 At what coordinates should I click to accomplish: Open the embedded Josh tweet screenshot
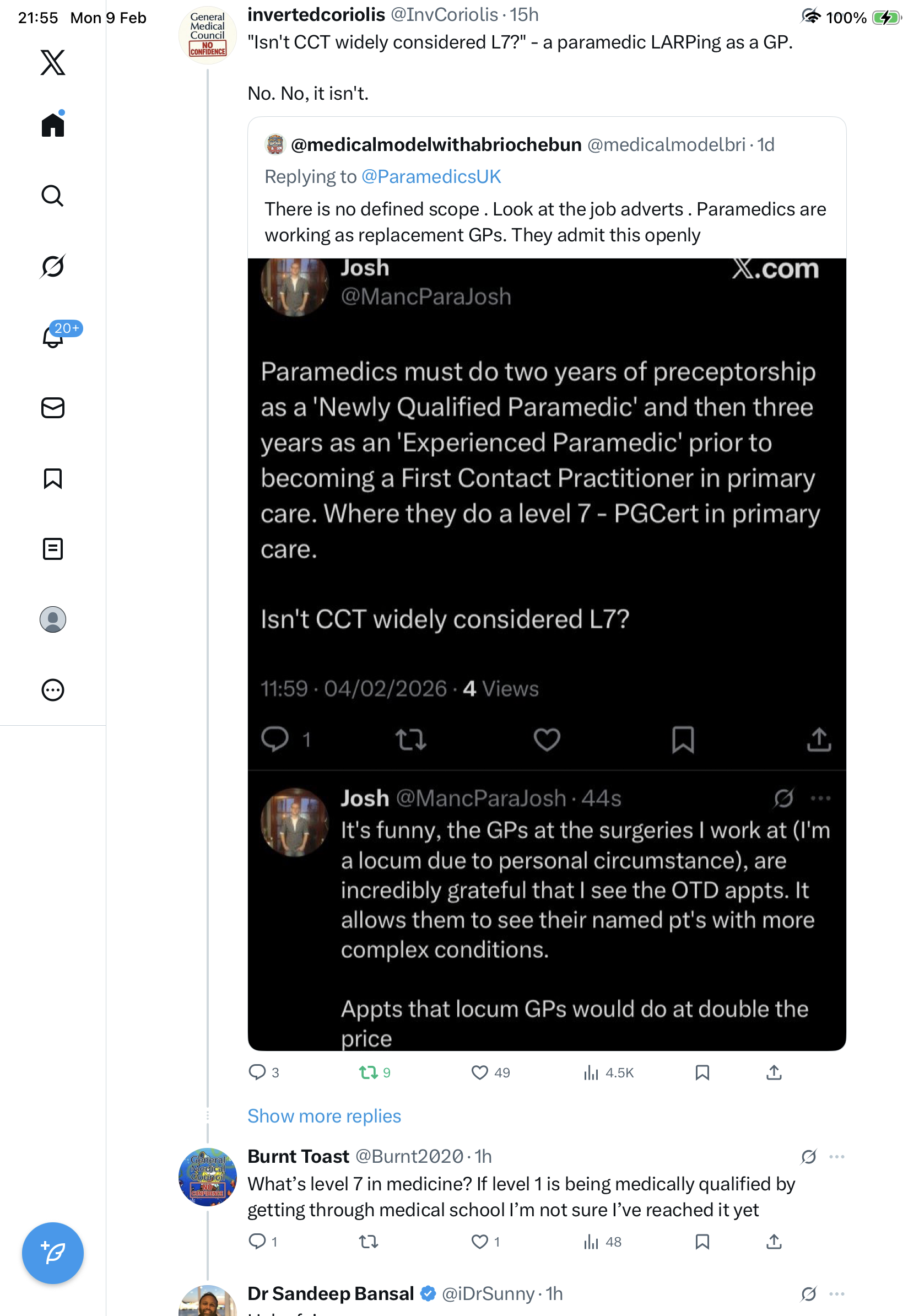(547, 654)
